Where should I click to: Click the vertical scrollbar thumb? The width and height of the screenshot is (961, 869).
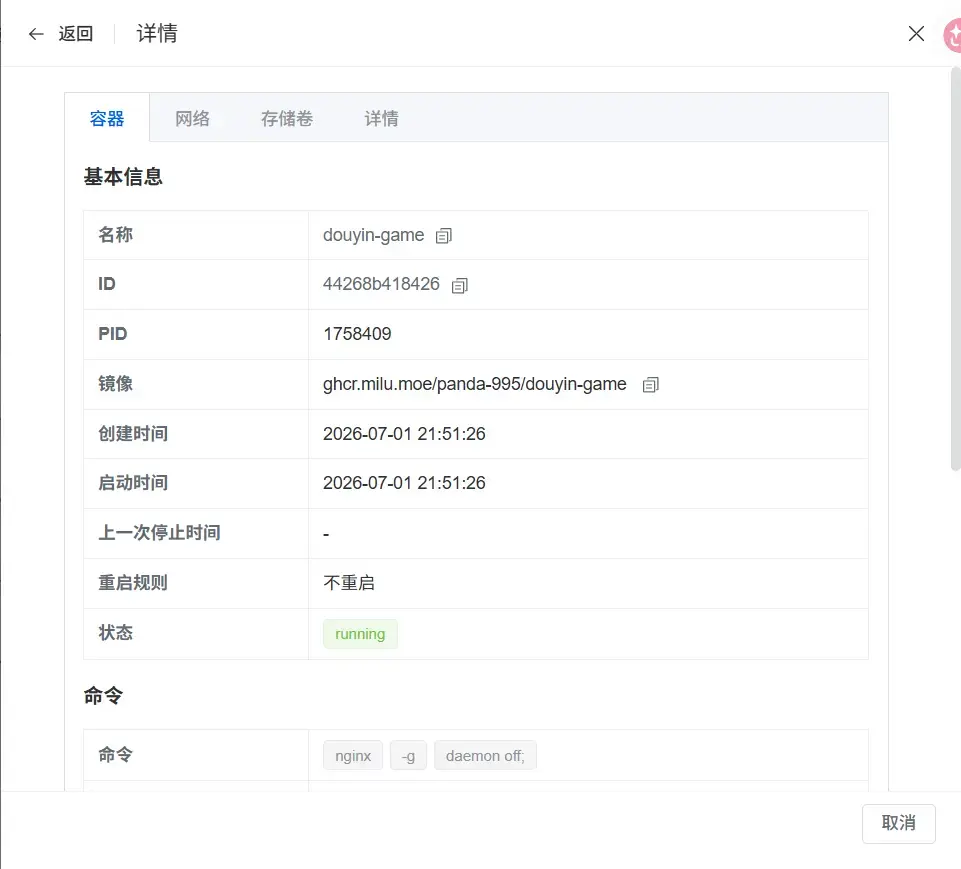955,268
